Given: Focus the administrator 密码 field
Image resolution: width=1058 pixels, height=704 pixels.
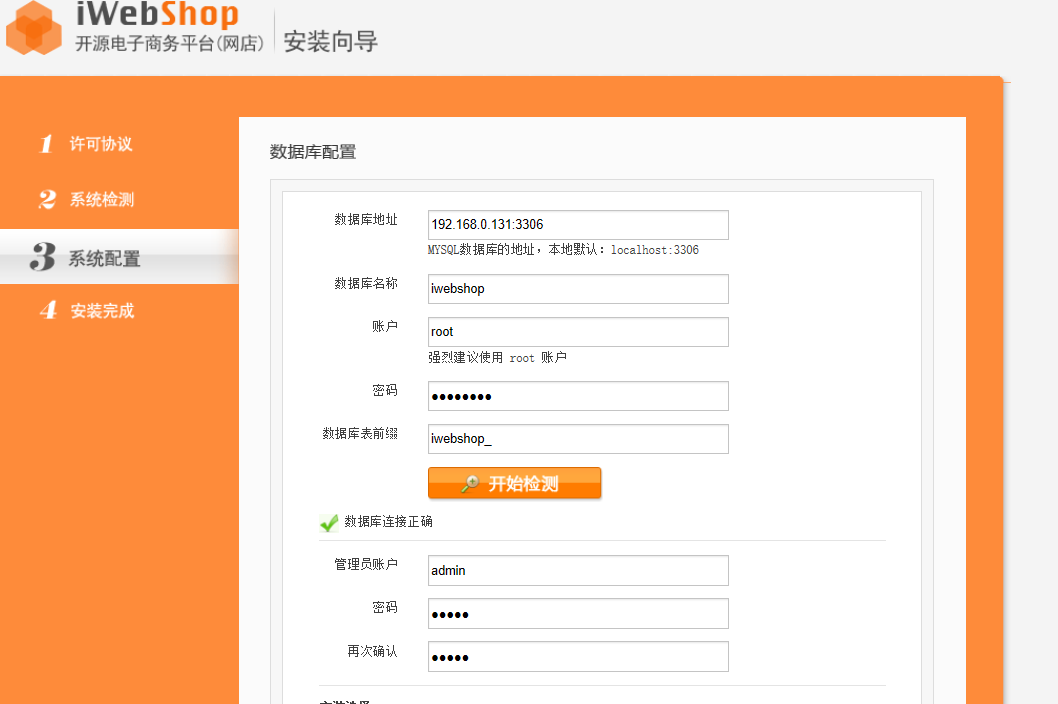Looking at the screenshot, I should [x=578, y=614].
